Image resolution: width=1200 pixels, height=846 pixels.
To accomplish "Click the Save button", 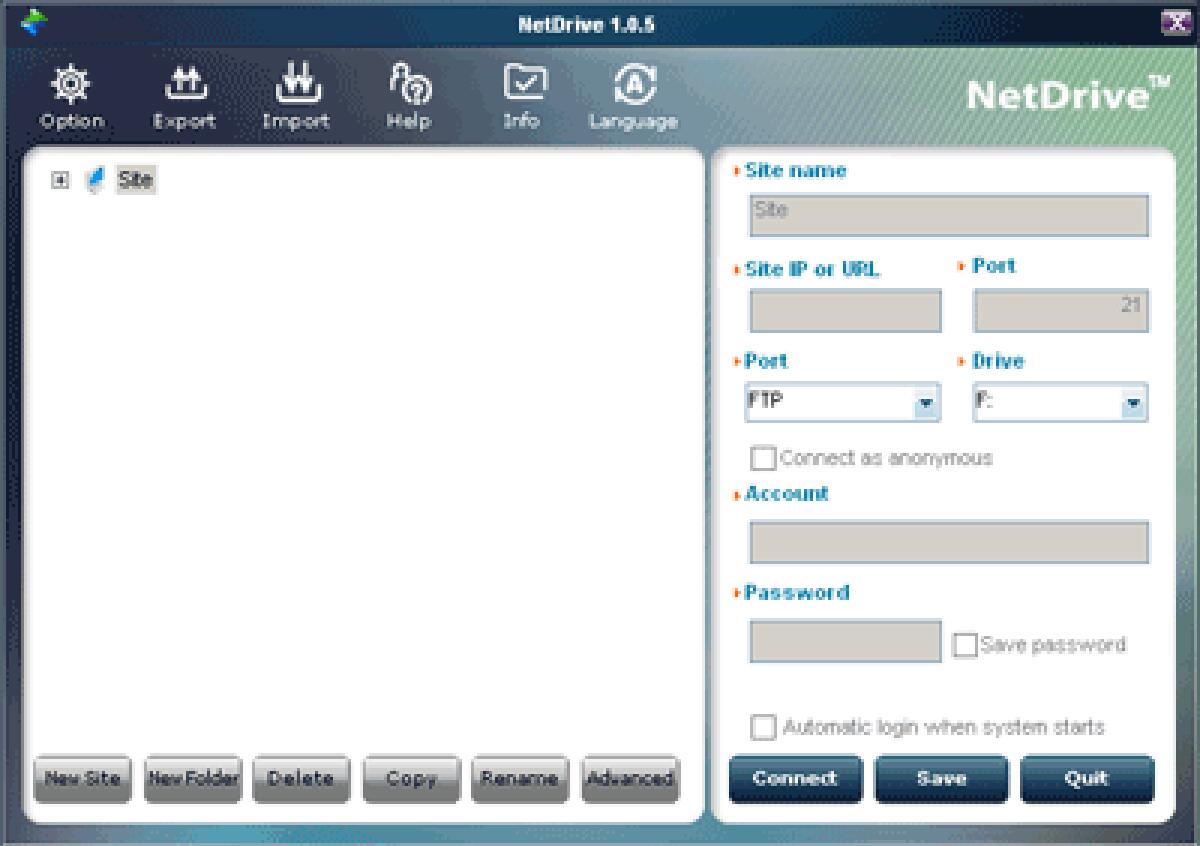I will pos(941,779).
